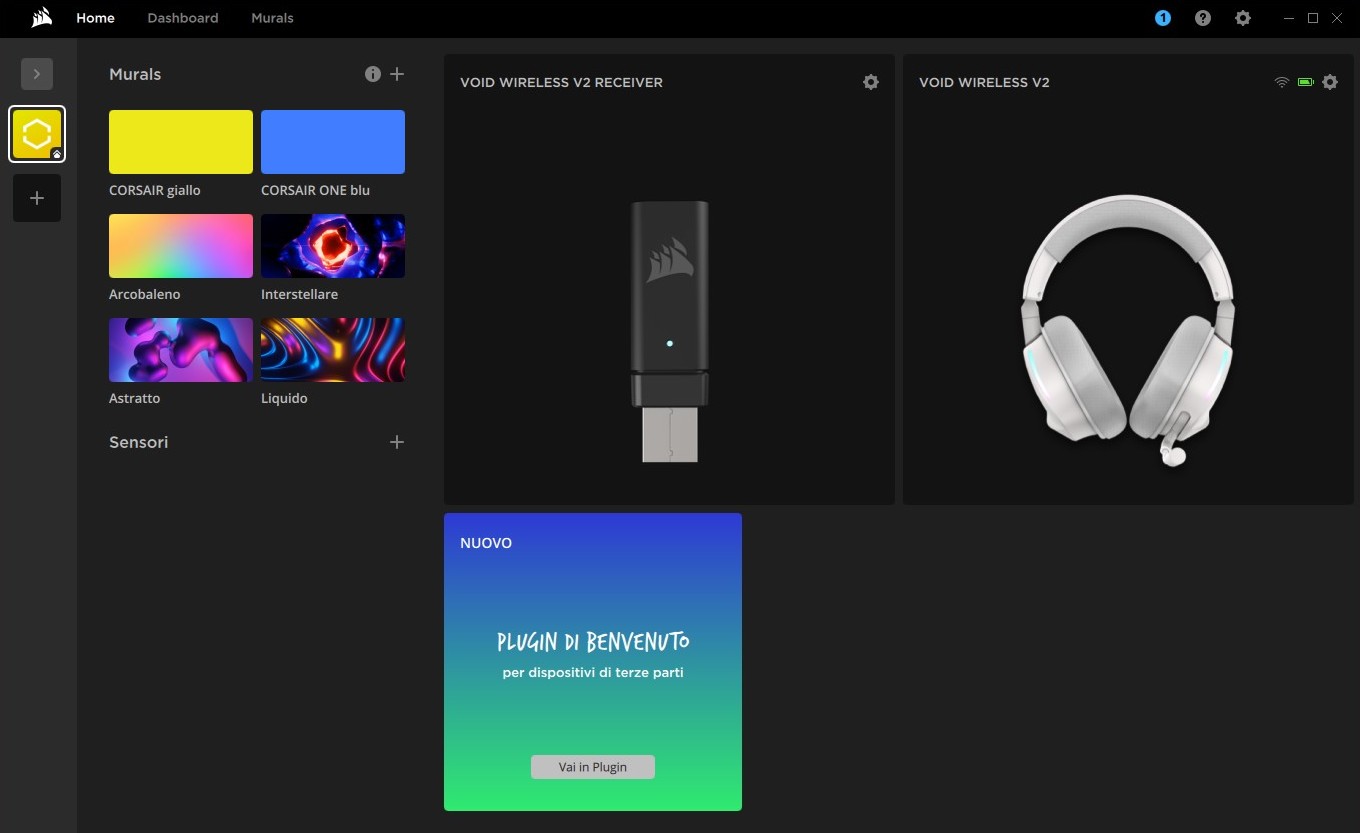This screenshot has height=833, width=1360.
Task: Open global settings gear in title bar
Action: (x=1242, y=18)
